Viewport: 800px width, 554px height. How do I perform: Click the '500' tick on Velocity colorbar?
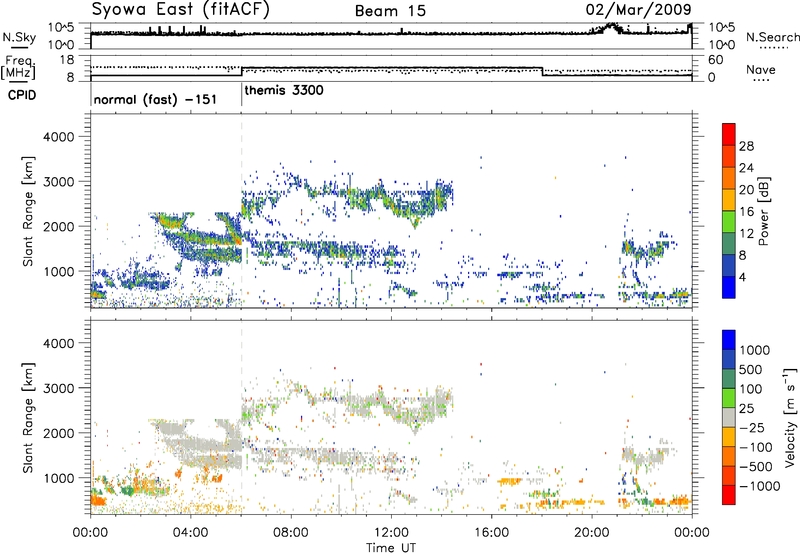(x=751, y=369)
